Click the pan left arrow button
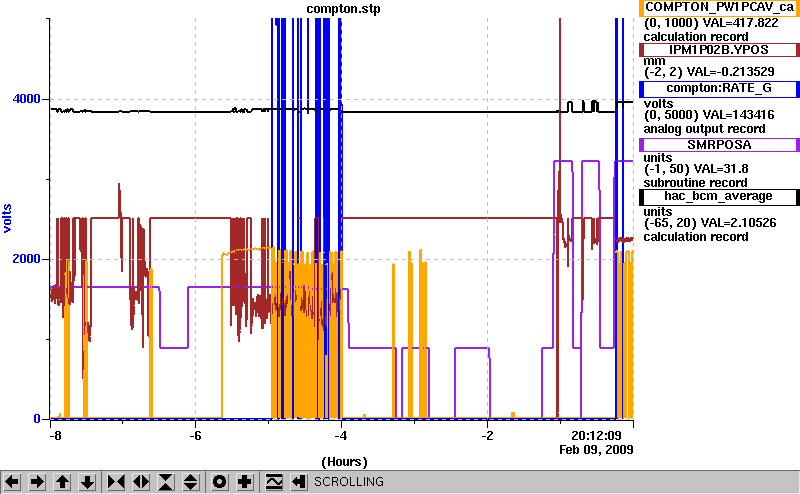 click(12, 482)
